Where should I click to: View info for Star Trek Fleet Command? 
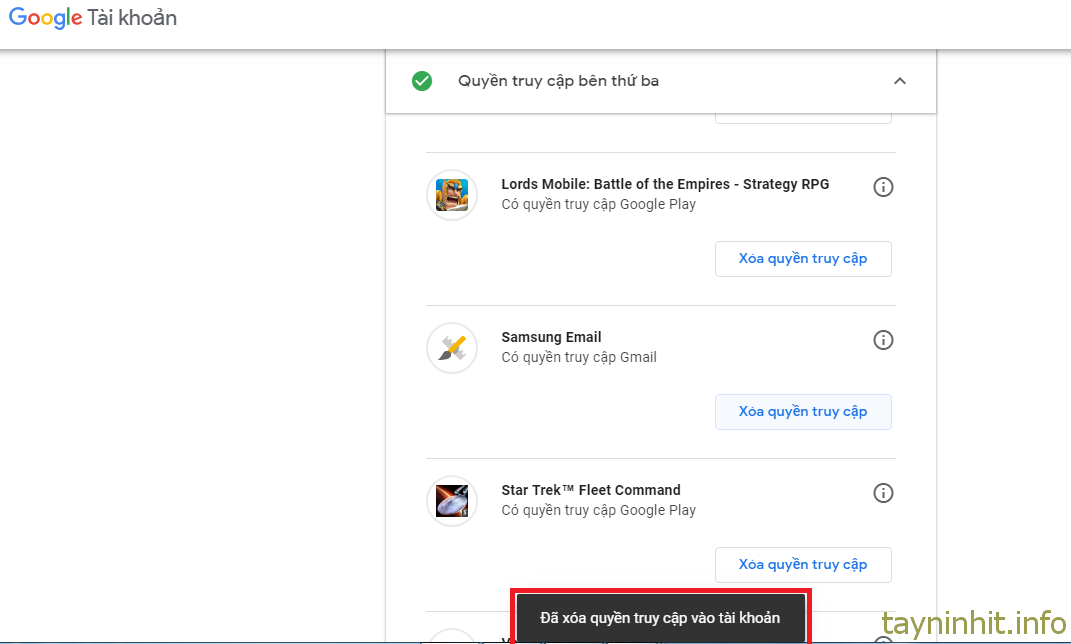click(883, 493)
